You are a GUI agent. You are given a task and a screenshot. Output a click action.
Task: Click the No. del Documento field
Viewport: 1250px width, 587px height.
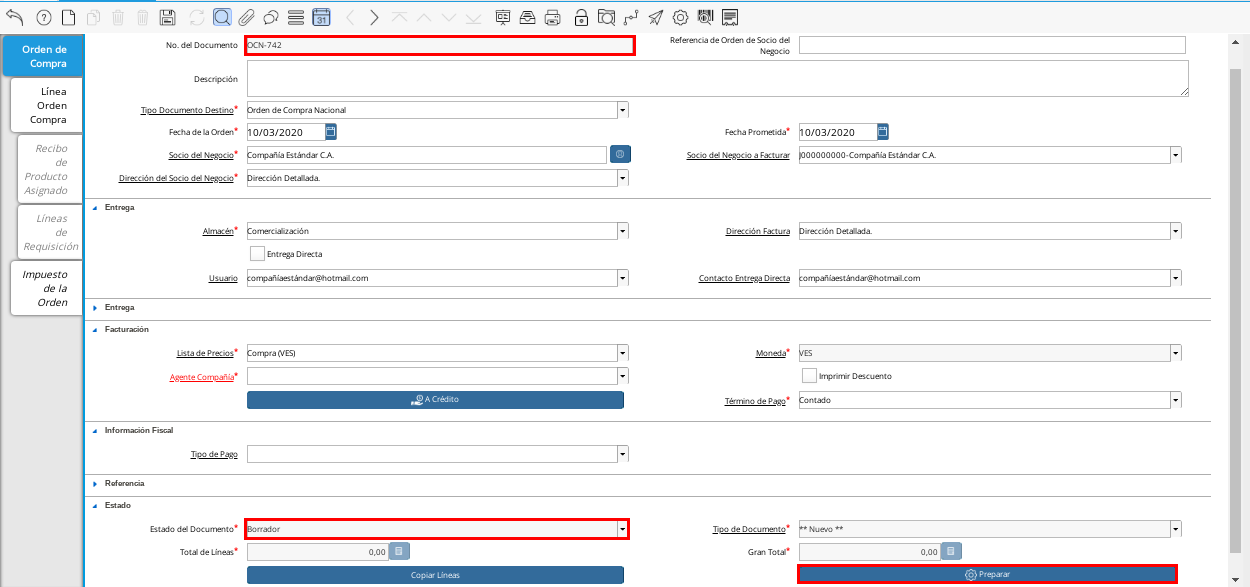[x=439, y=45]
